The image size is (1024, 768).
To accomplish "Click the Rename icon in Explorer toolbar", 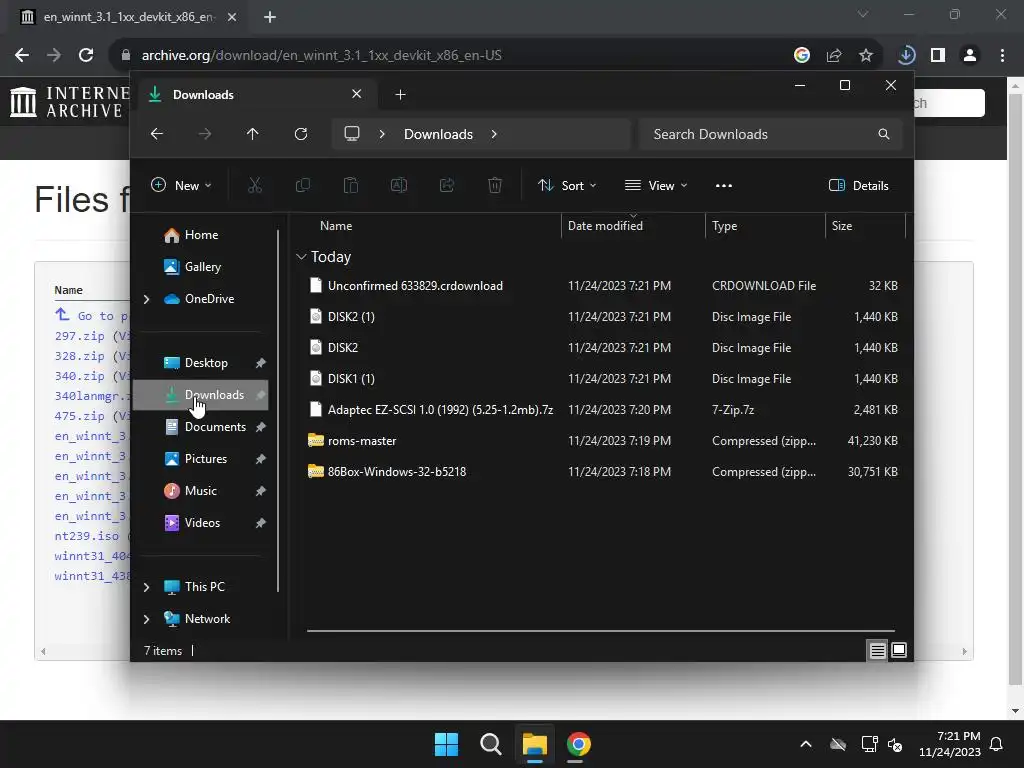I will click(x=398, y=185).
